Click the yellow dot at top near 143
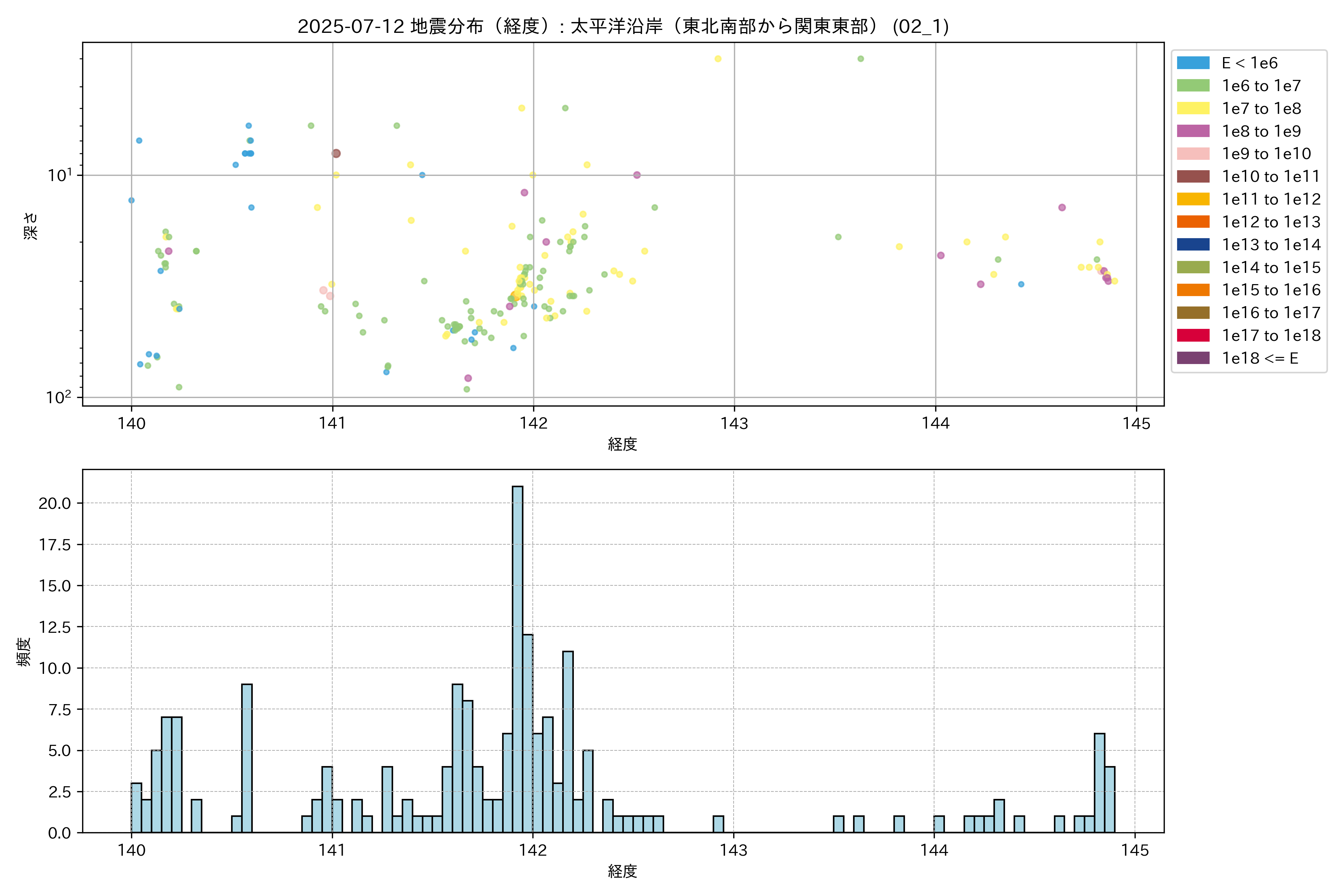 (x=718, y=59)
